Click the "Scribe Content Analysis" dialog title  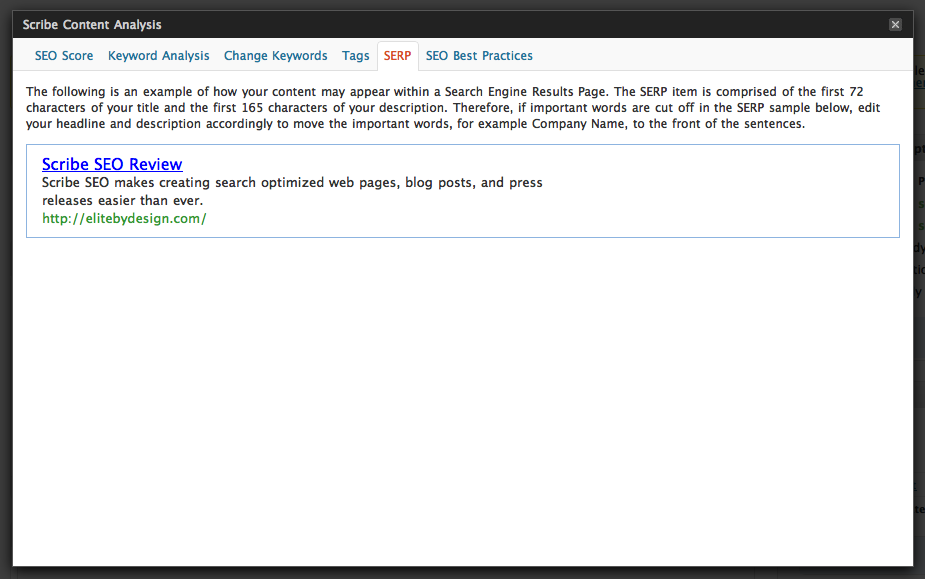click(92, 25)
